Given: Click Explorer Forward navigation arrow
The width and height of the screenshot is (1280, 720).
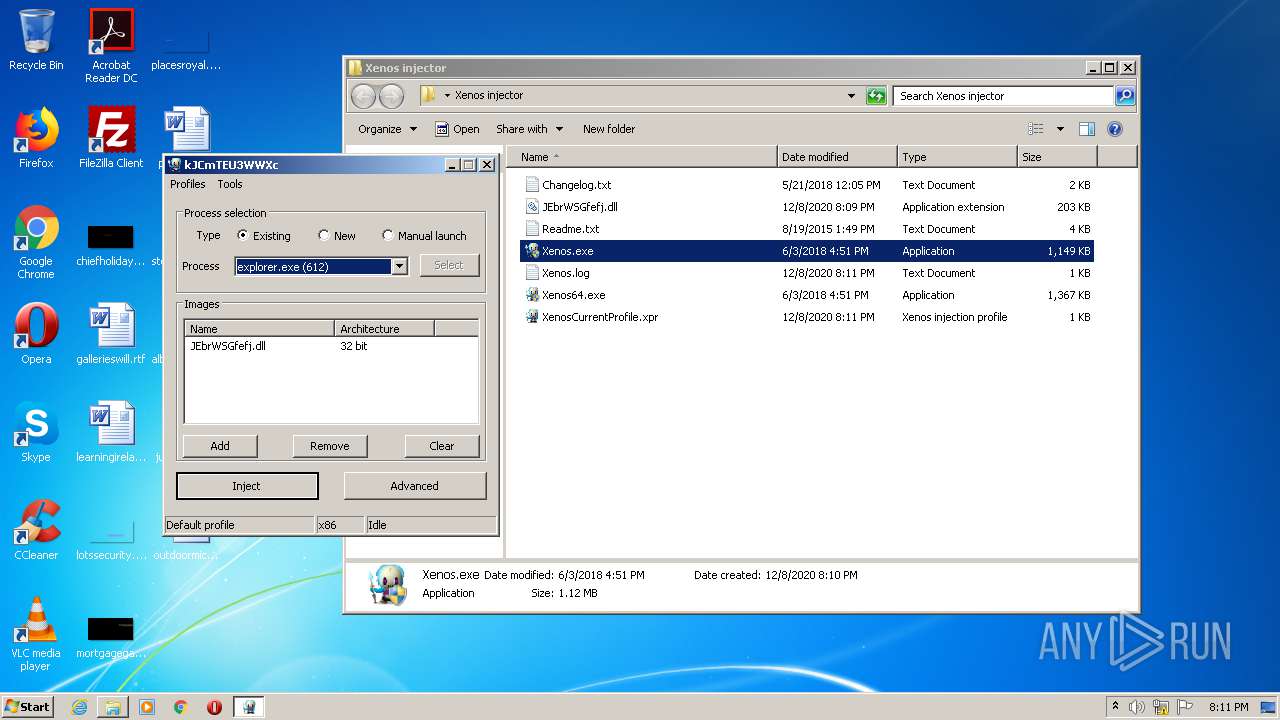Looking at the screenshot, I should (392, 96).
